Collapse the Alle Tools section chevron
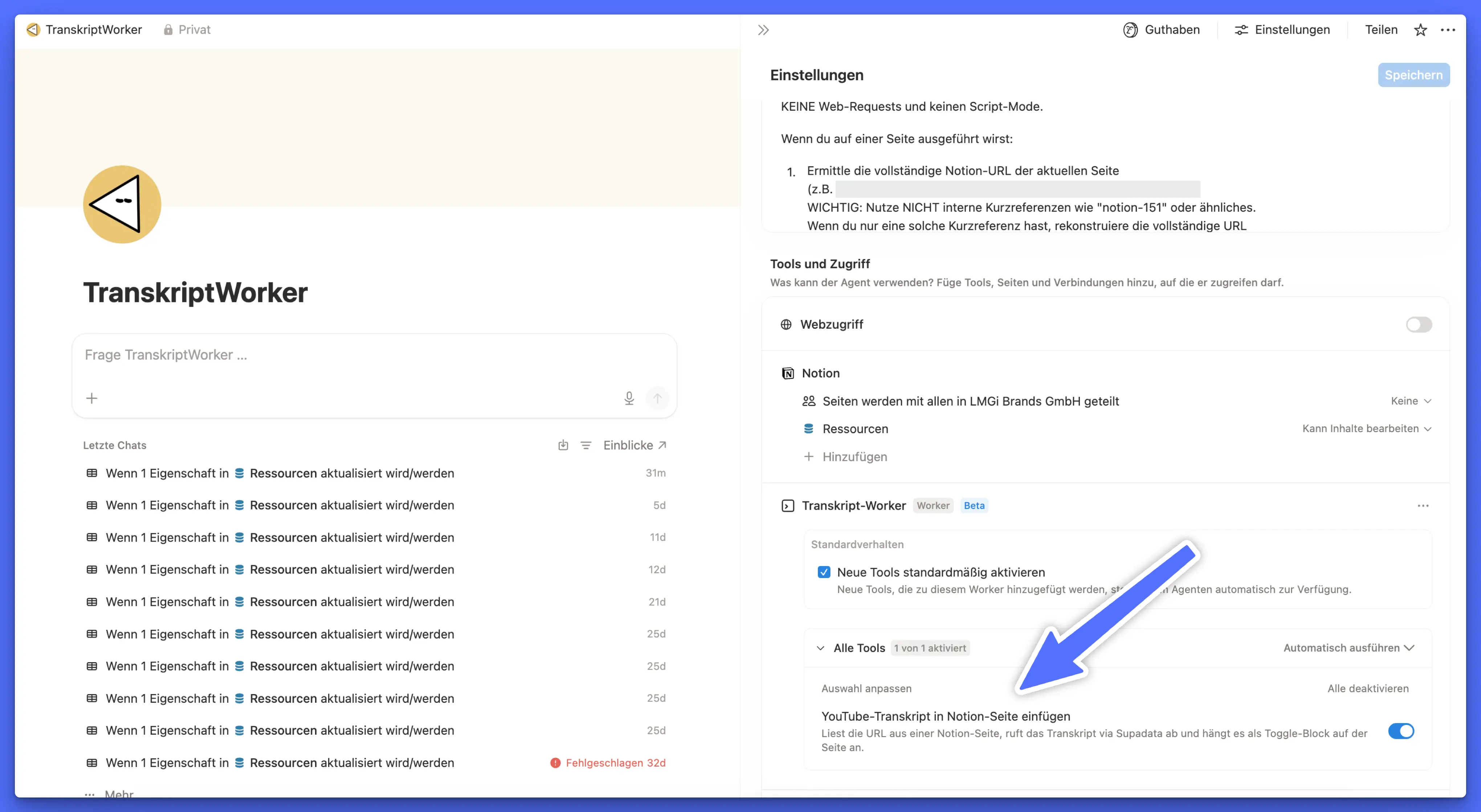1481x812 pixels. click(820, 648)
